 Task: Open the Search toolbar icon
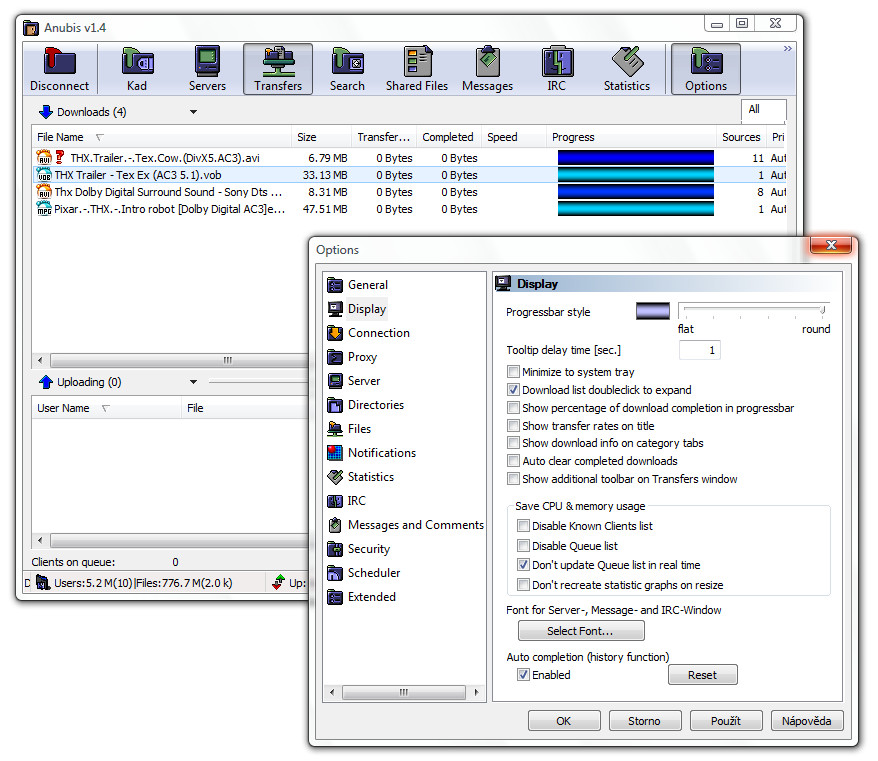tap(347, 69)
